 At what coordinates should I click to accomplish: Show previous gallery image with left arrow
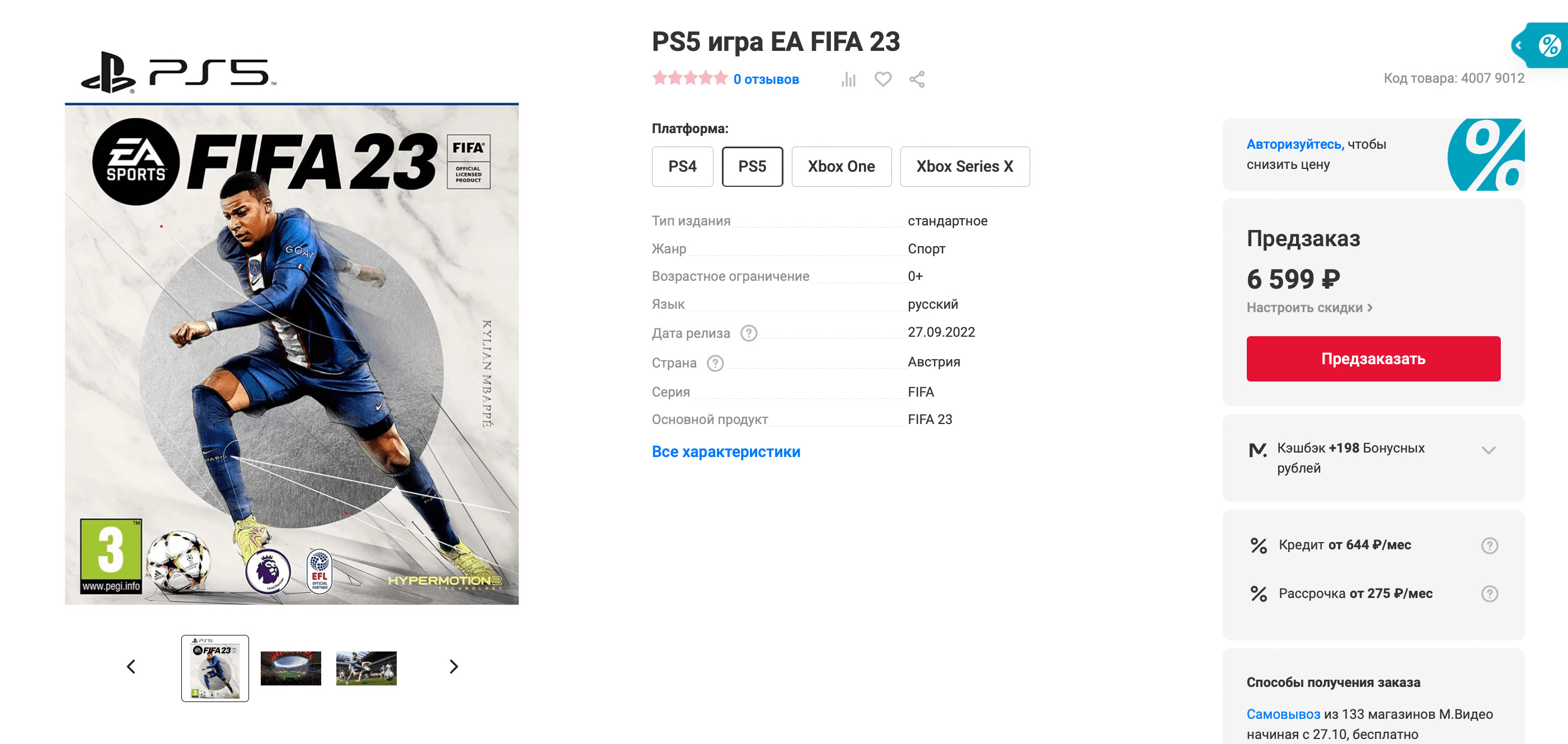click(131, 667)
